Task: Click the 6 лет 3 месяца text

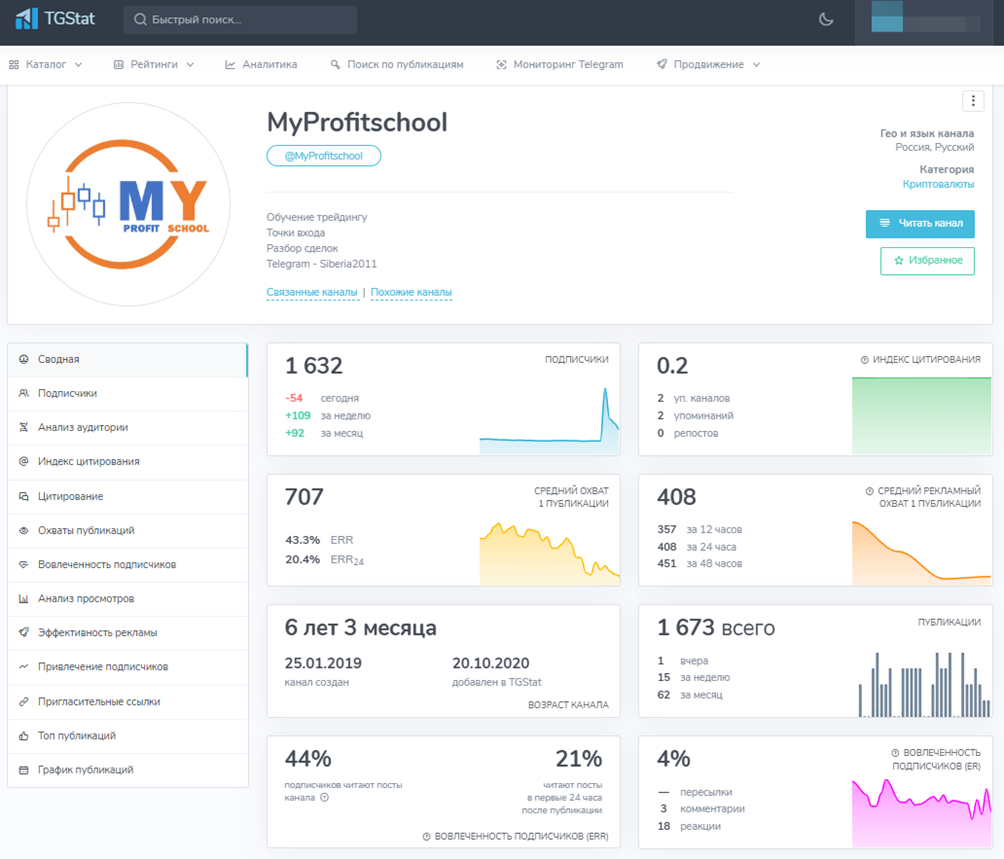Action: [360, 628]
